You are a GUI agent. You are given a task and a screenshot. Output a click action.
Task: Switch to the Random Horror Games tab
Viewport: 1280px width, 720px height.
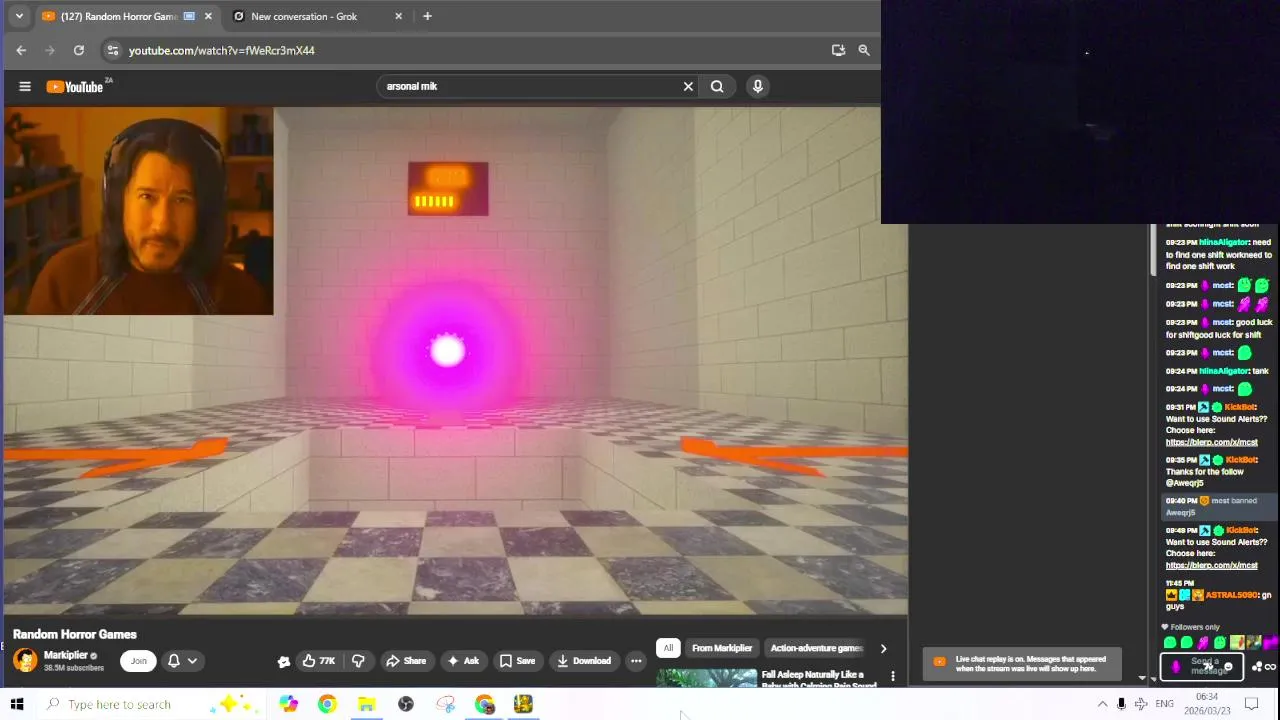[x=119, y=16]
